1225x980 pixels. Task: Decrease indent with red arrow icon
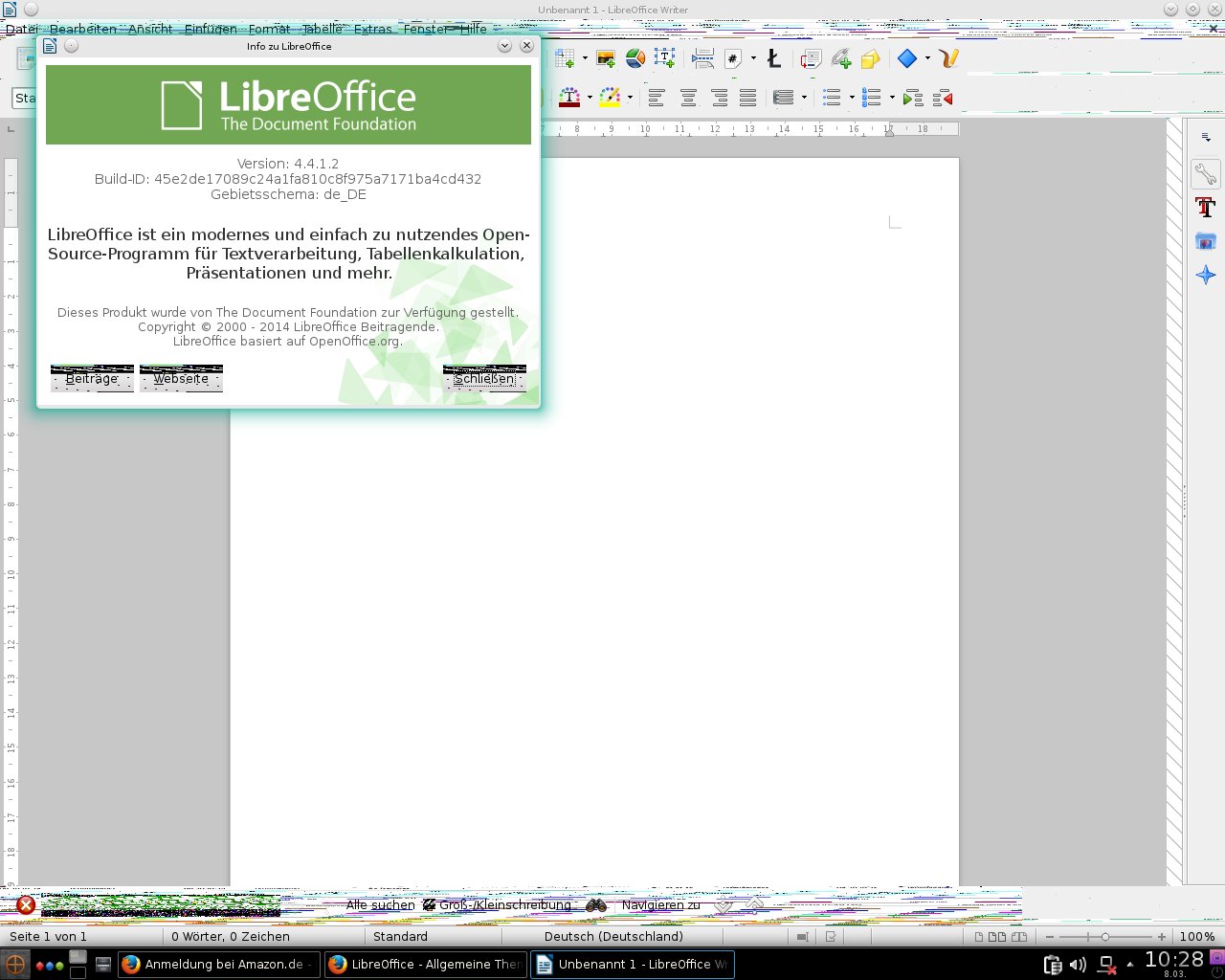943,97
